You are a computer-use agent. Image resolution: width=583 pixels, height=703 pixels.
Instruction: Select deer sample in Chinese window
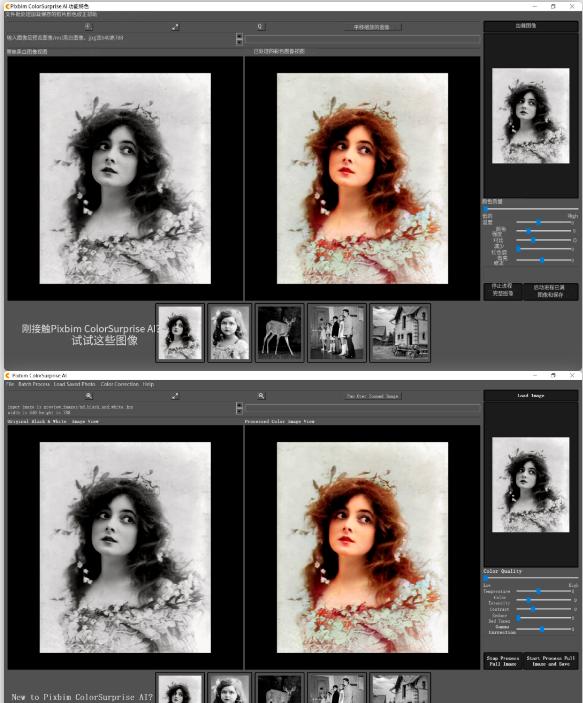tap(279, 333)
